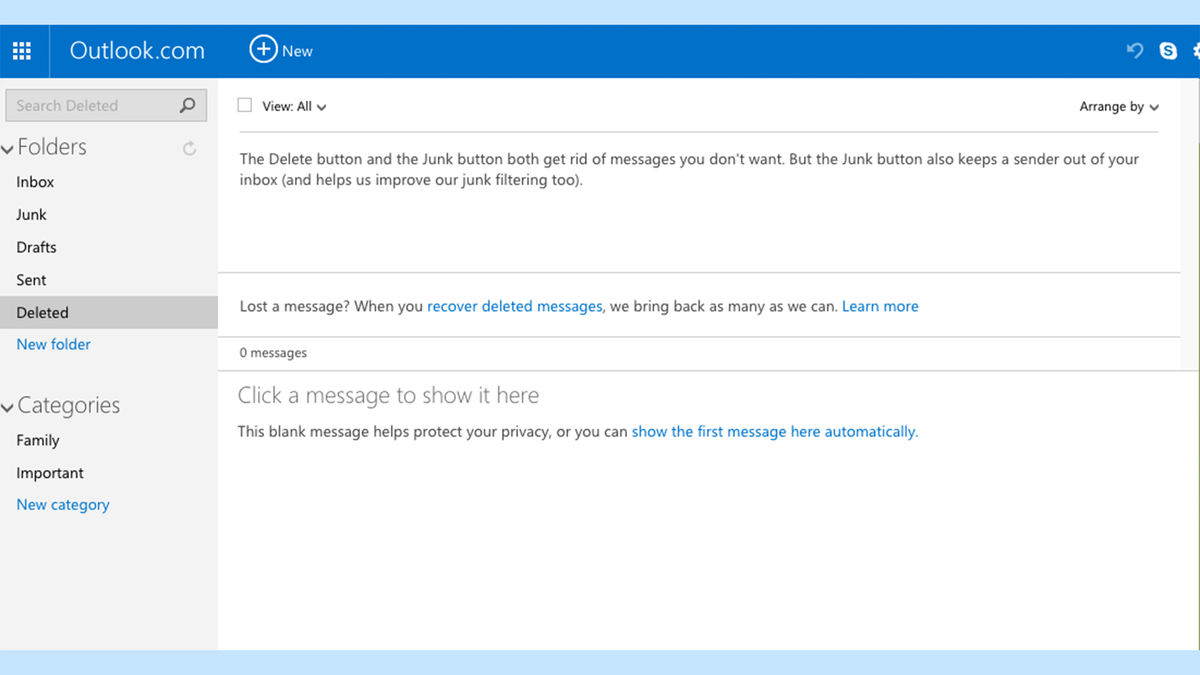Open Skype from the top bar
Screen dimensions: 1200x675
(x=1168, y=50)
